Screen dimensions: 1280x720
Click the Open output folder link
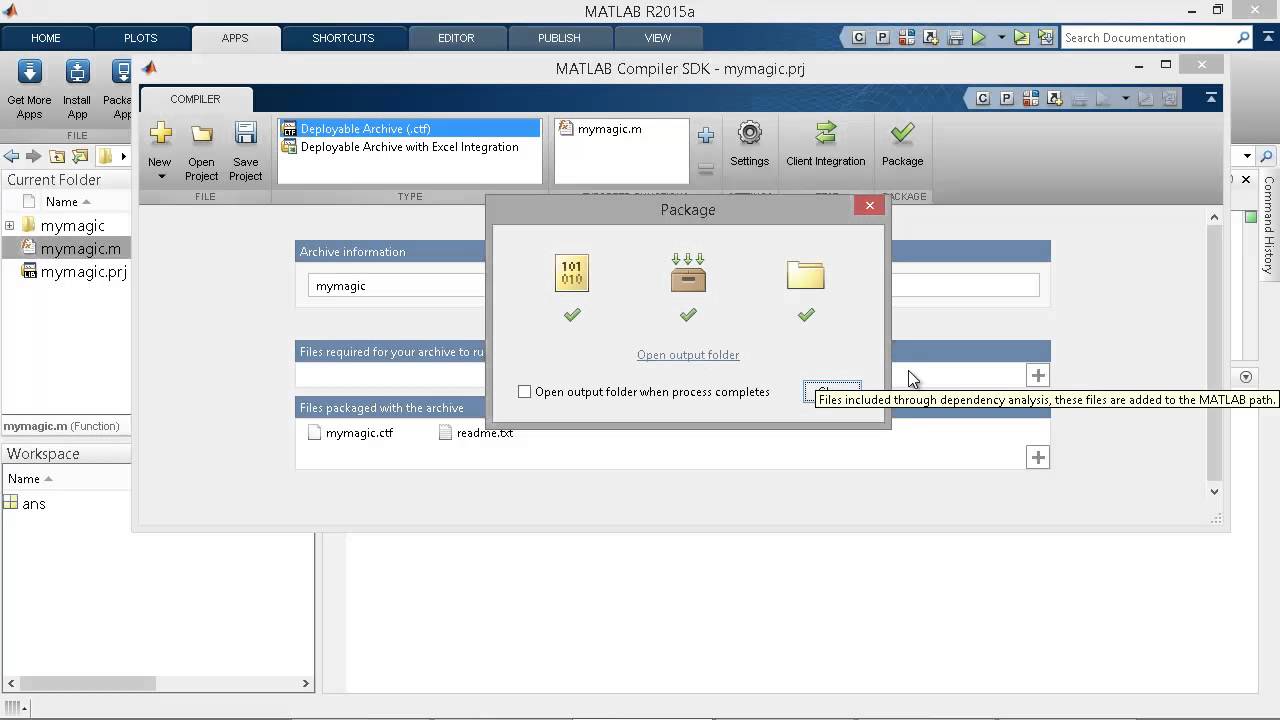point(688,355)
